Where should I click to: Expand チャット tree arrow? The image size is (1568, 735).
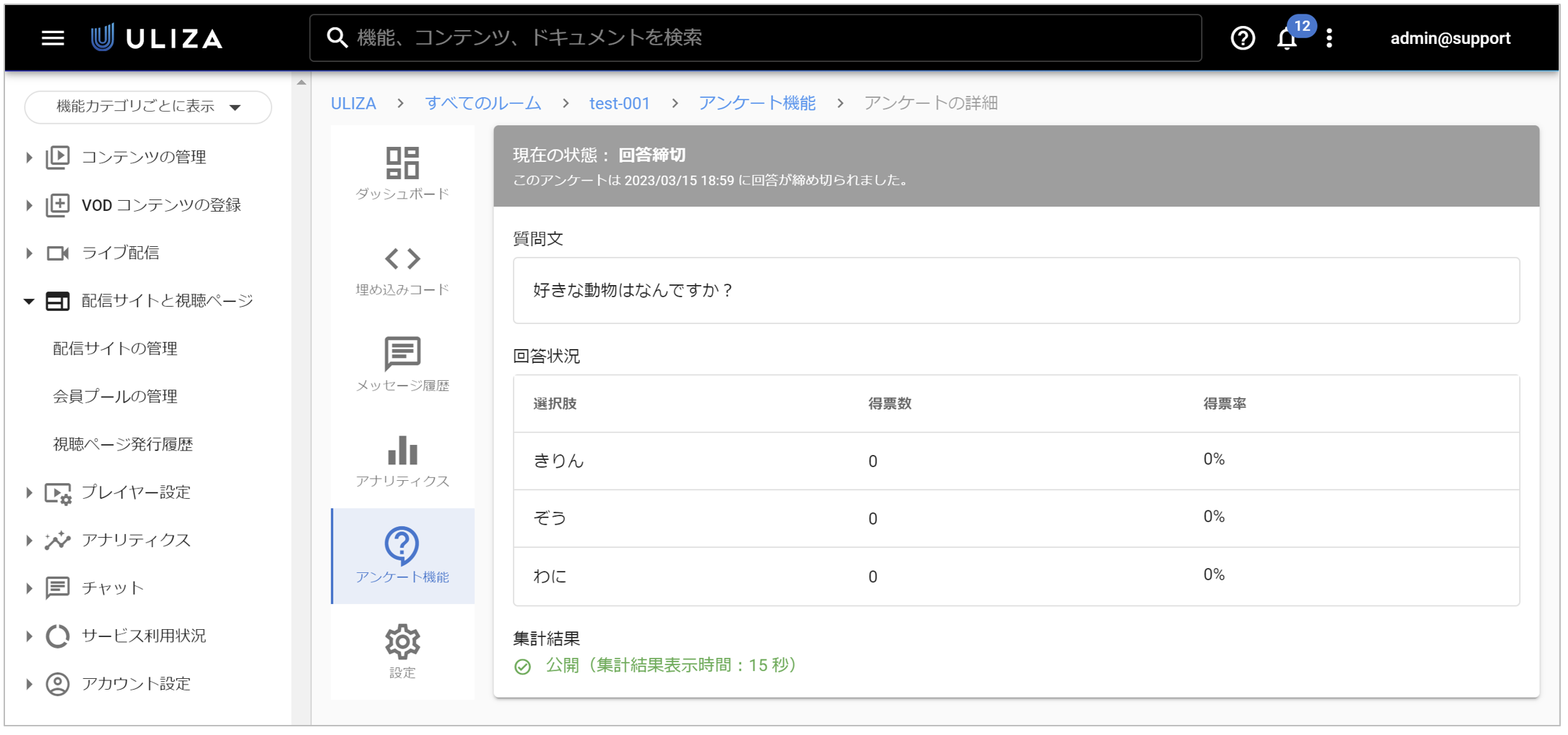[29, 588]
